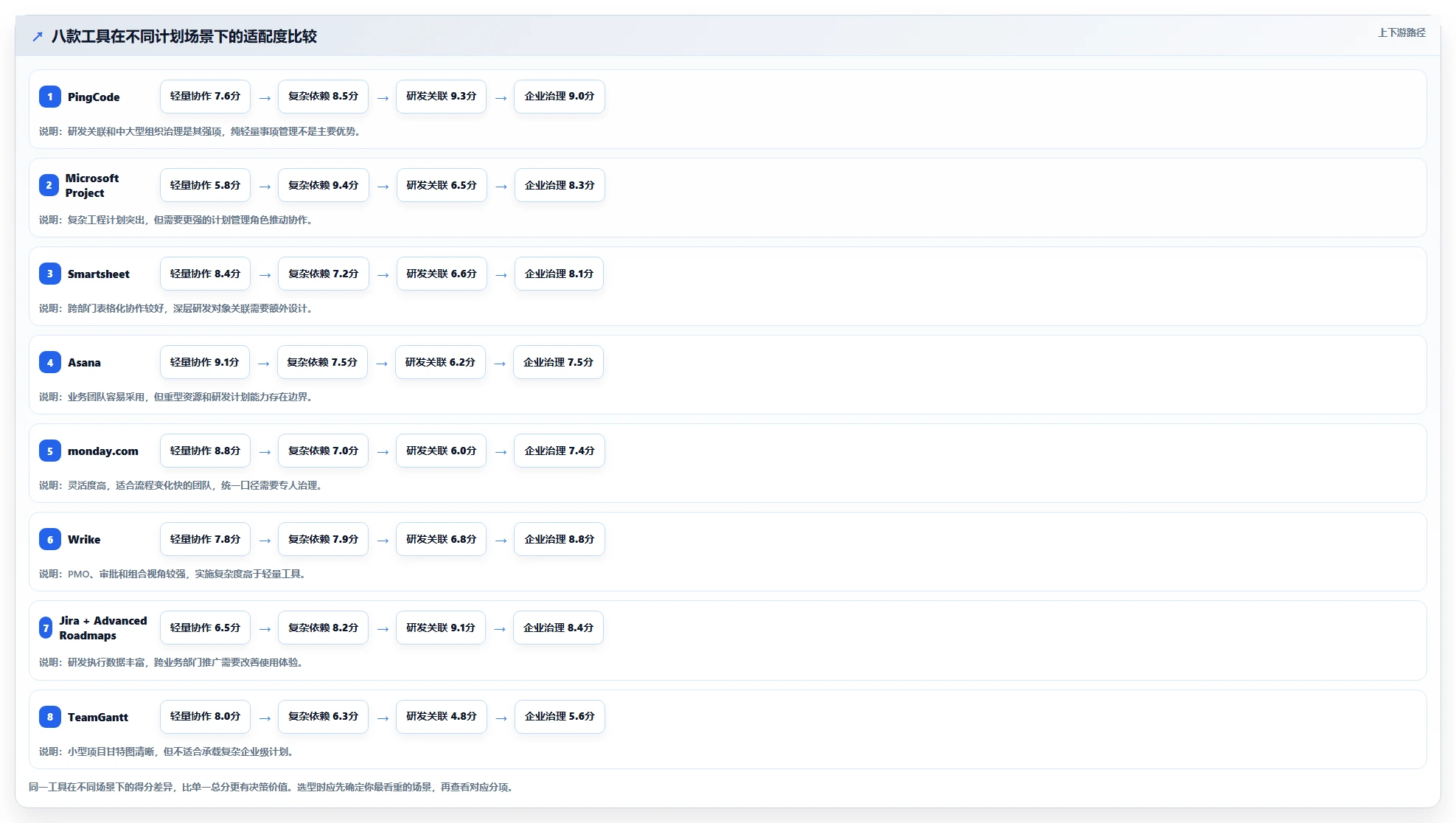The height and width of the screenshot is (823, 1456).
Task: Click the number 8 badge for TeamGantt
Action: (50, 716)
